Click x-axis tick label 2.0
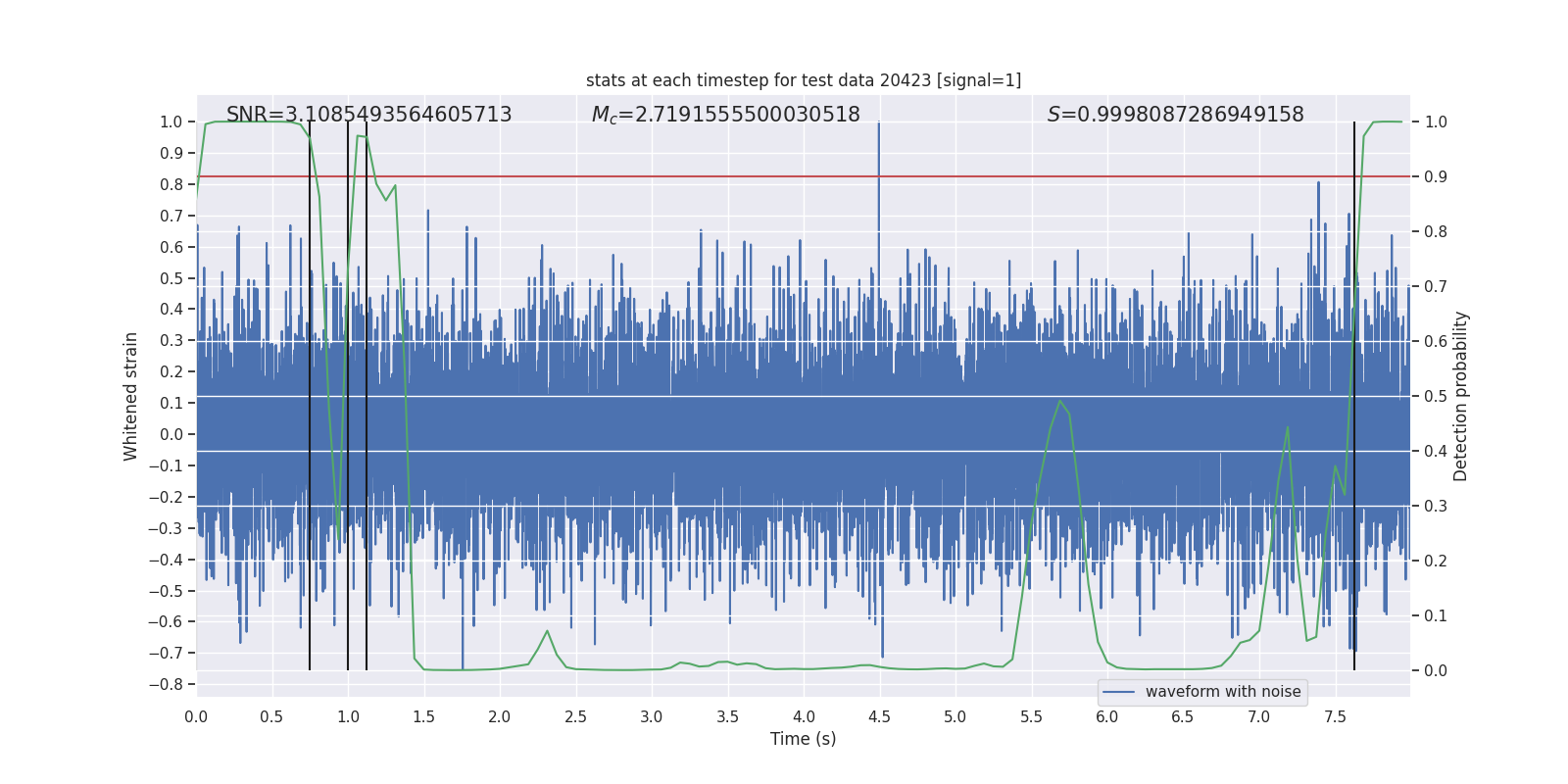The height and width of the screenshot is (784, 1568). (x=500, y=717)
